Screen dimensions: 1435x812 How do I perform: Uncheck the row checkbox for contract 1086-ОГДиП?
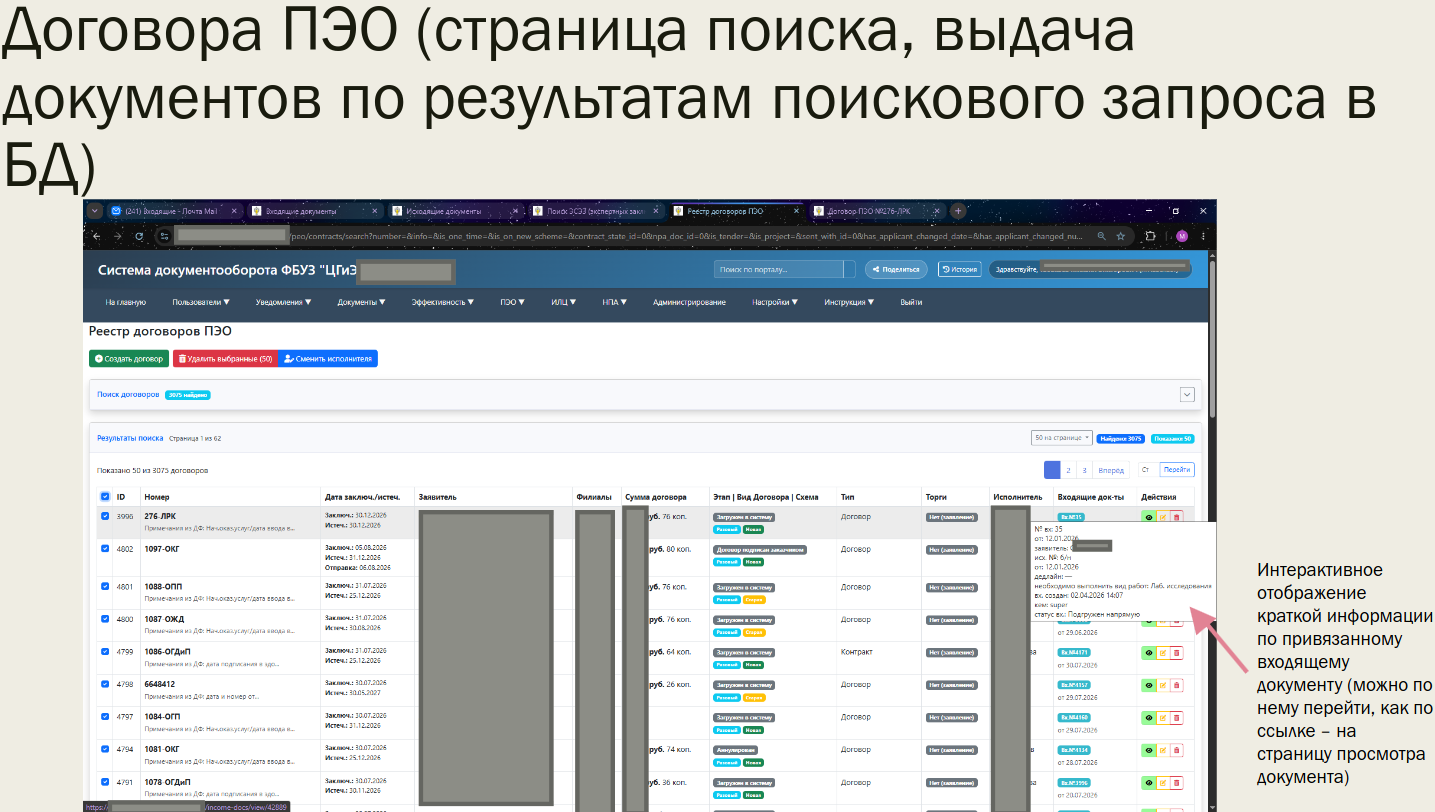105,651
